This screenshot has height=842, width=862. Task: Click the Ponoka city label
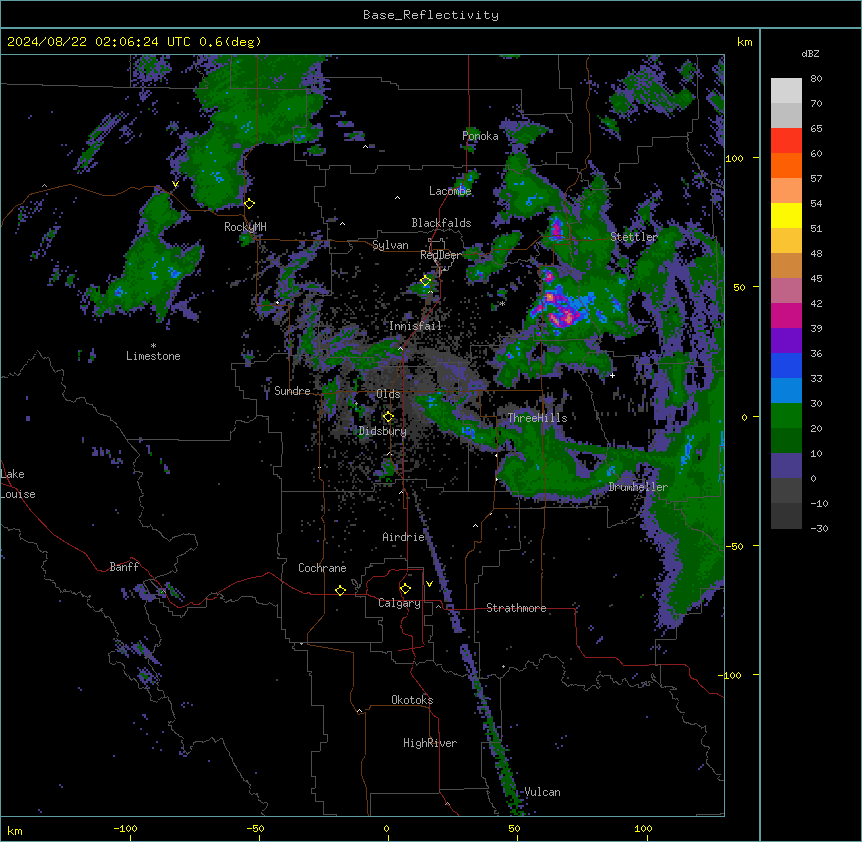pyautogui.click(x=480, y=136)
